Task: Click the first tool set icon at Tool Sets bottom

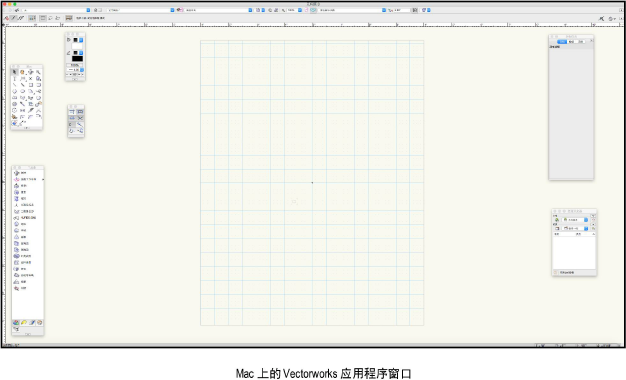Action: point(16,323)
